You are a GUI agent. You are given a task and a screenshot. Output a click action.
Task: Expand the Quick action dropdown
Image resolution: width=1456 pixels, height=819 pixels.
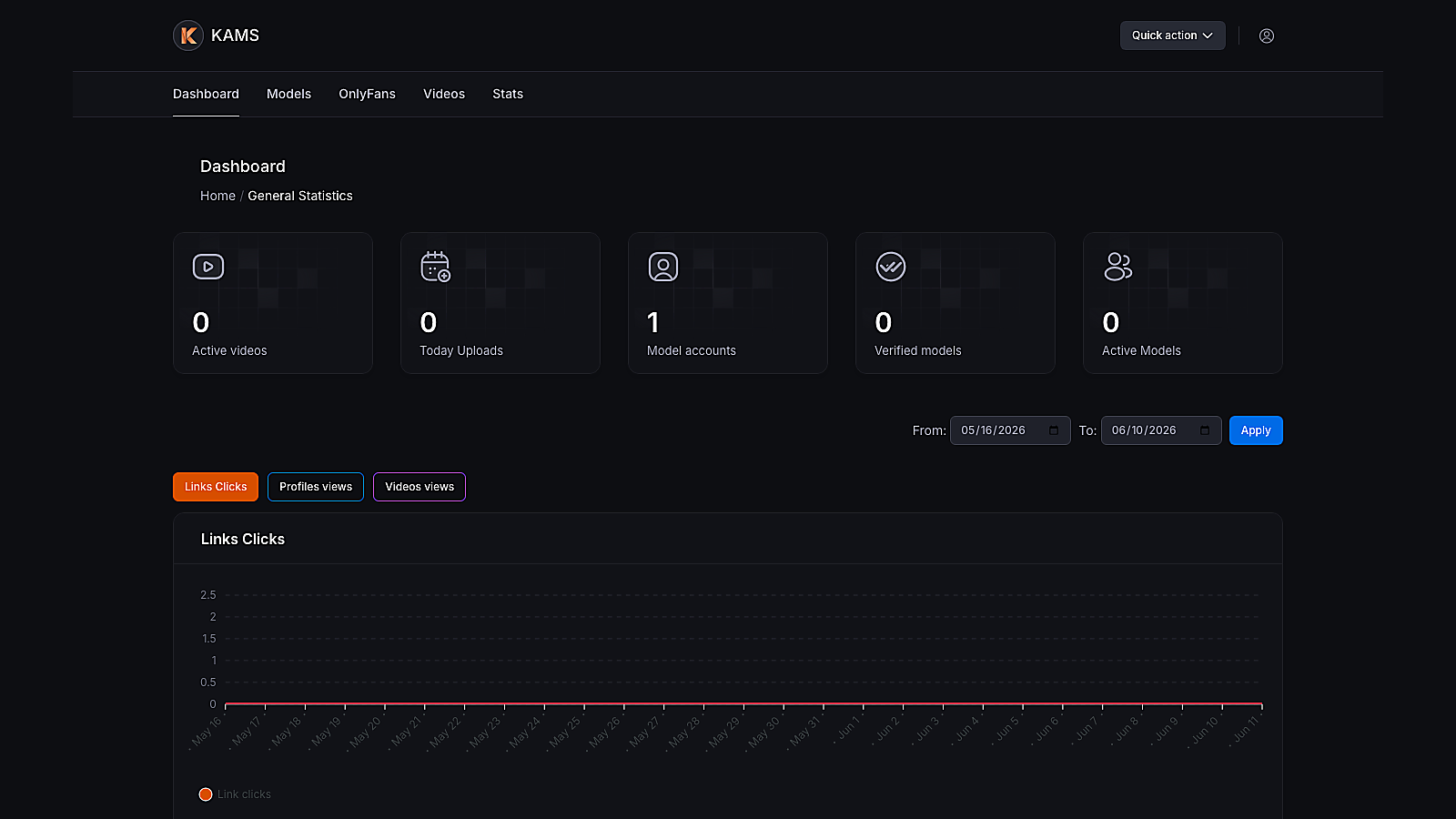[1172, 35]
